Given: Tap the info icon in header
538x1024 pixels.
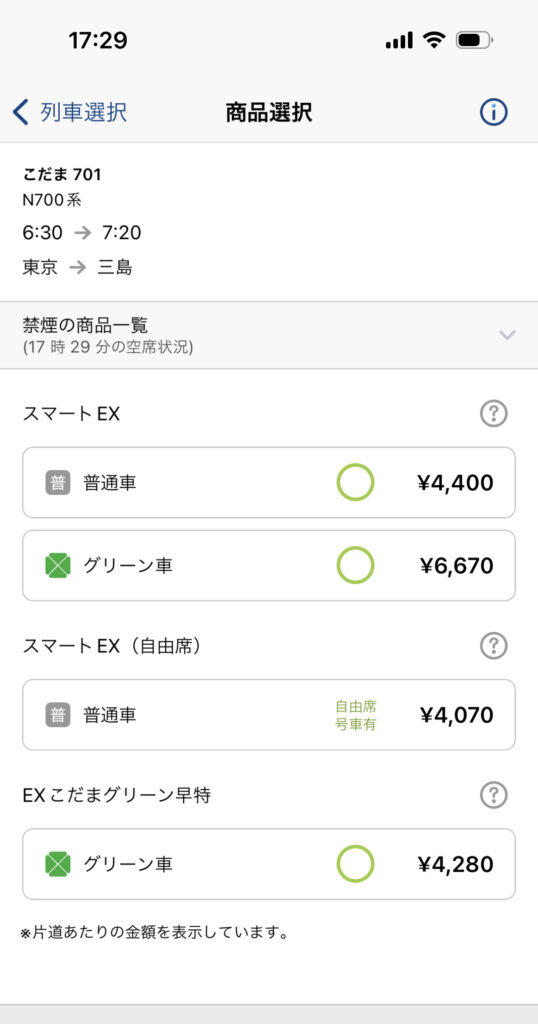Looking at the screenshot, I should pyautogui.click(x=494, y=112).
